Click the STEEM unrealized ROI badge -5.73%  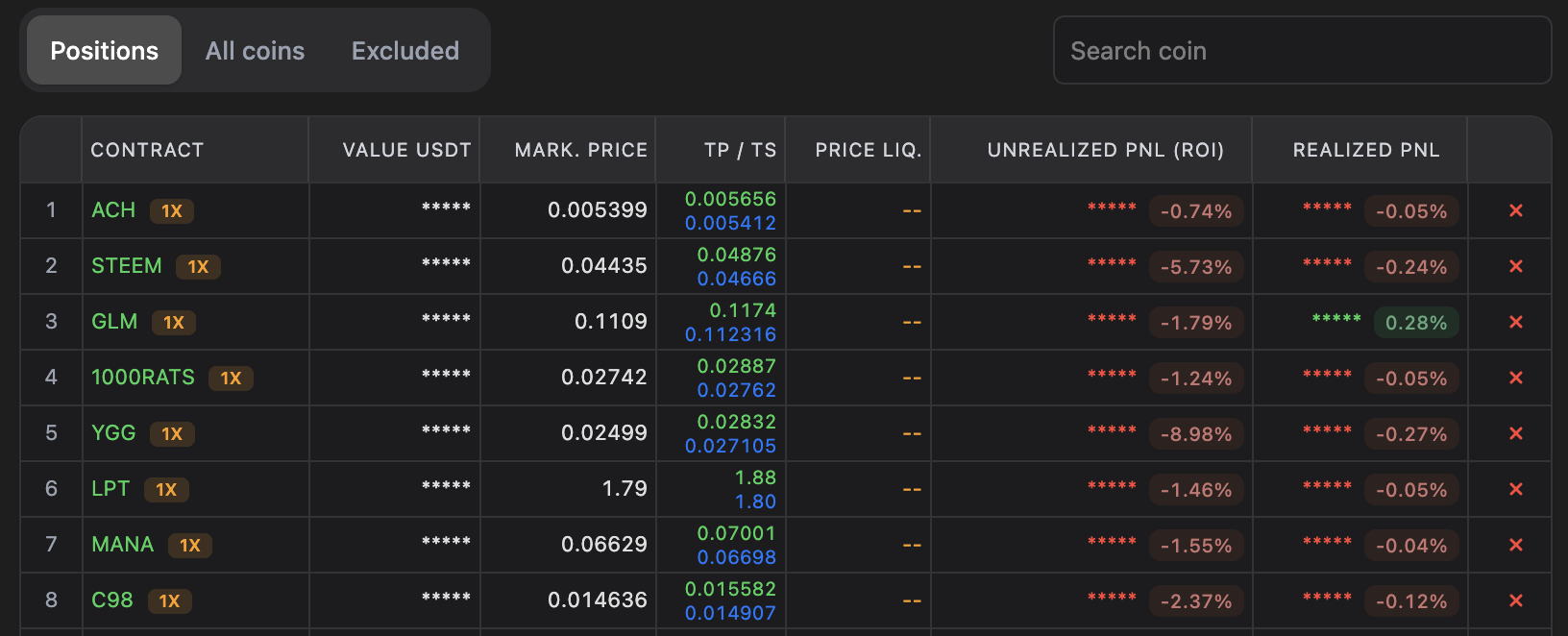(1196, 267)
